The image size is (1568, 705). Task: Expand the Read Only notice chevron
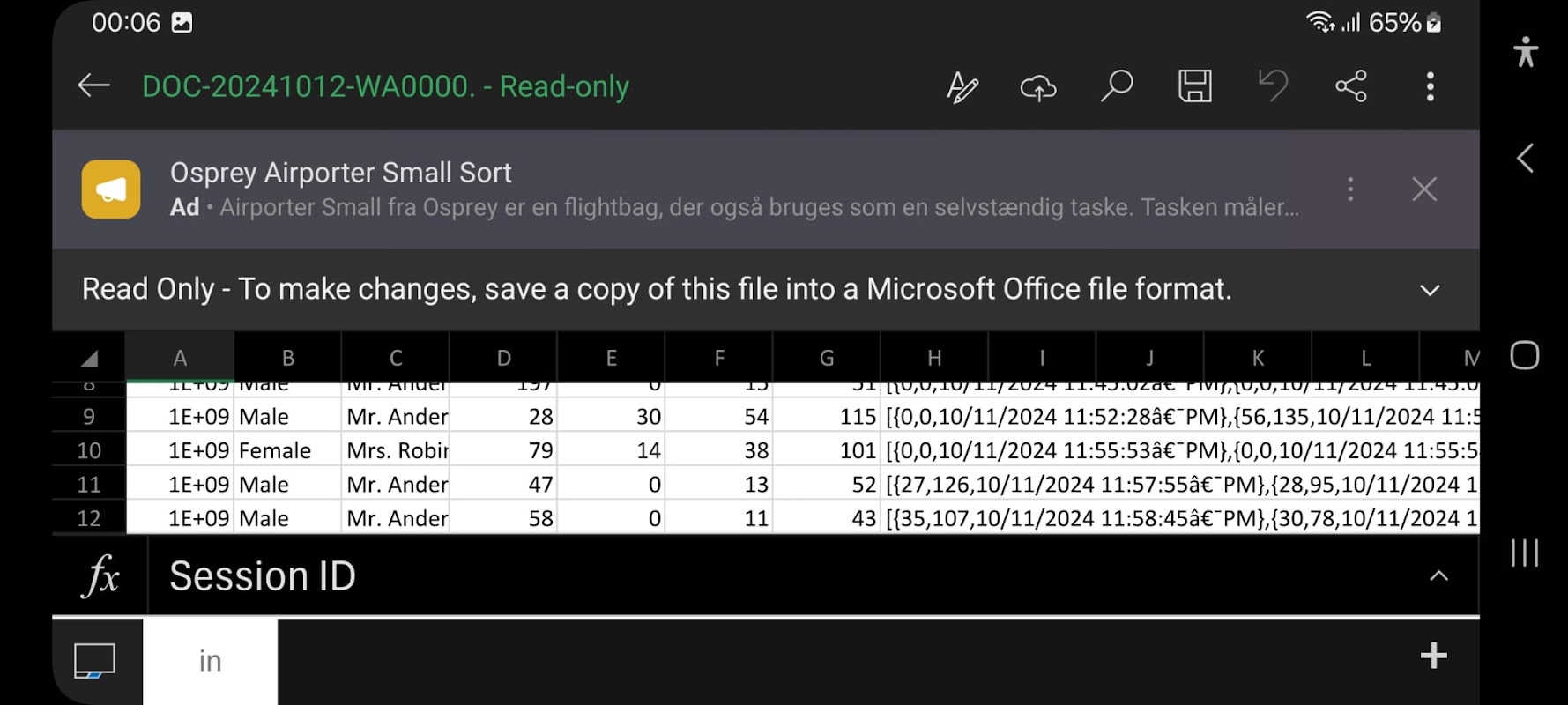click(1429, 290)
